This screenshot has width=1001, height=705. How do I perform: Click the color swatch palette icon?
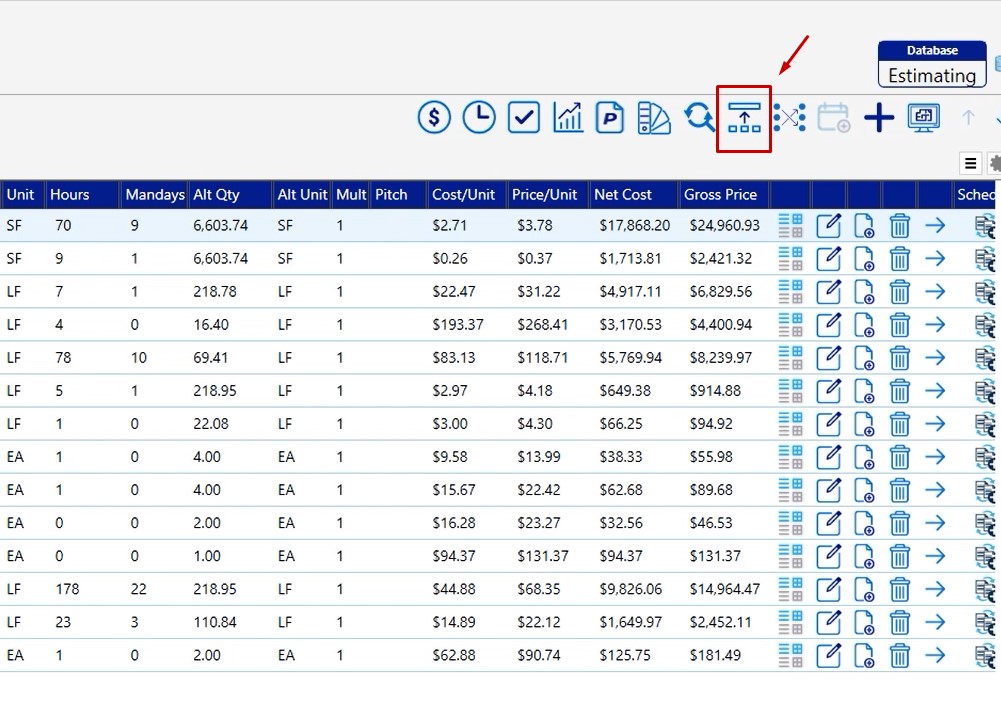coord(654,118)
